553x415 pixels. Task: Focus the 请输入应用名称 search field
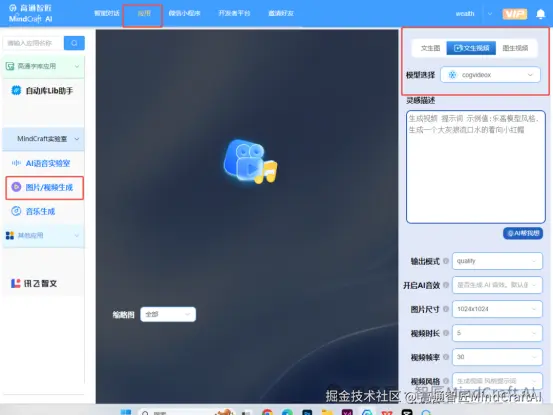tap(34, 43)
